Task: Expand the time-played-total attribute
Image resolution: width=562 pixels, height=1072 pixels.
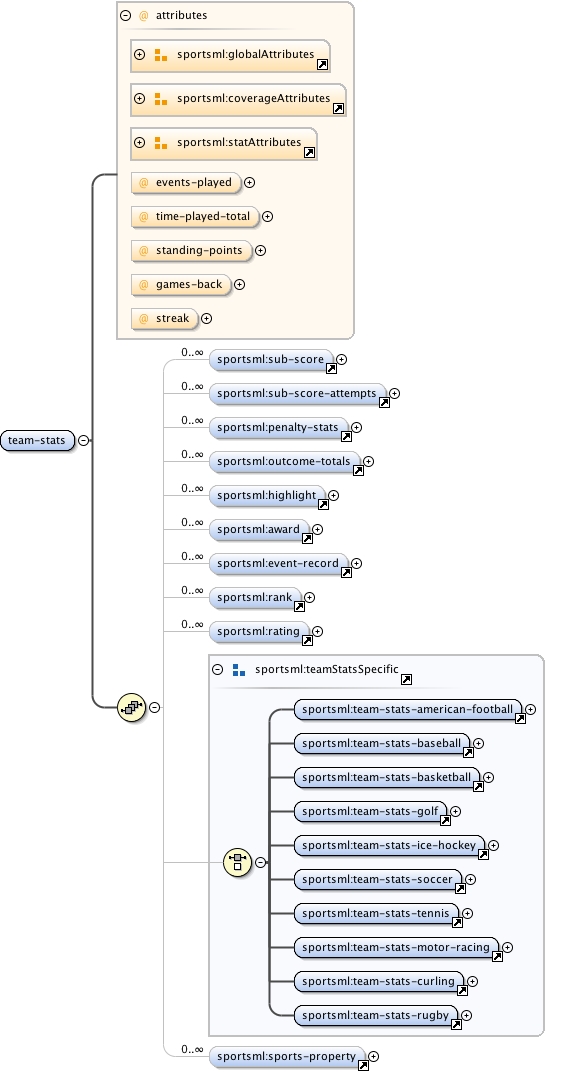Action: pos(267,217)
